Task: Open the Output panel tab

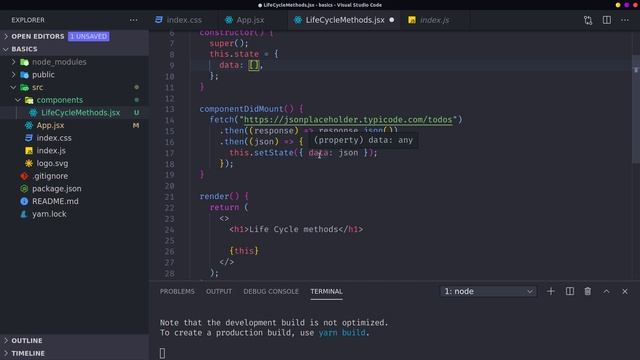Action: click(219, 291)
